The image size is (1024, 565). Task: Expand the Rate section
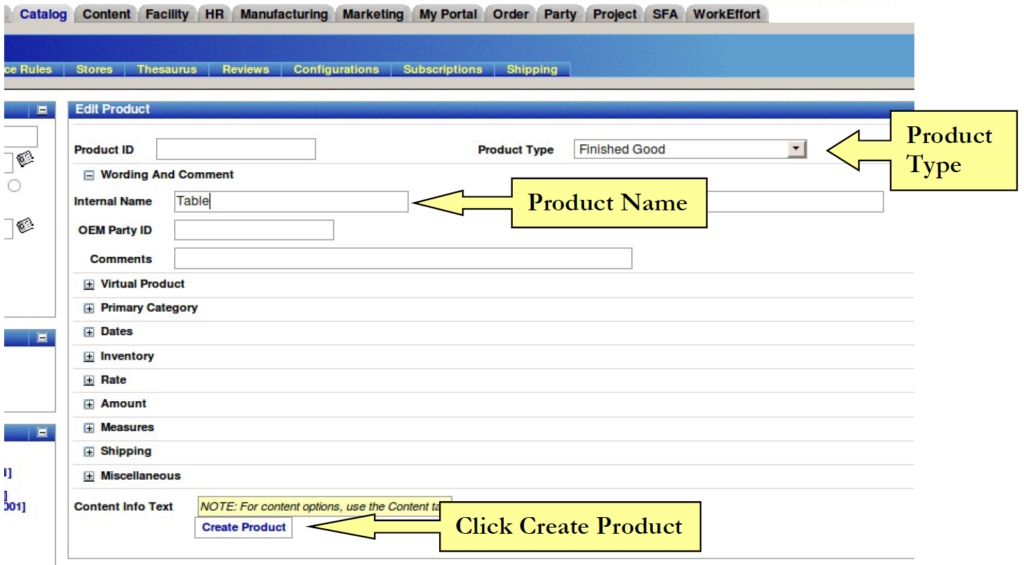[x=89, y=381]
